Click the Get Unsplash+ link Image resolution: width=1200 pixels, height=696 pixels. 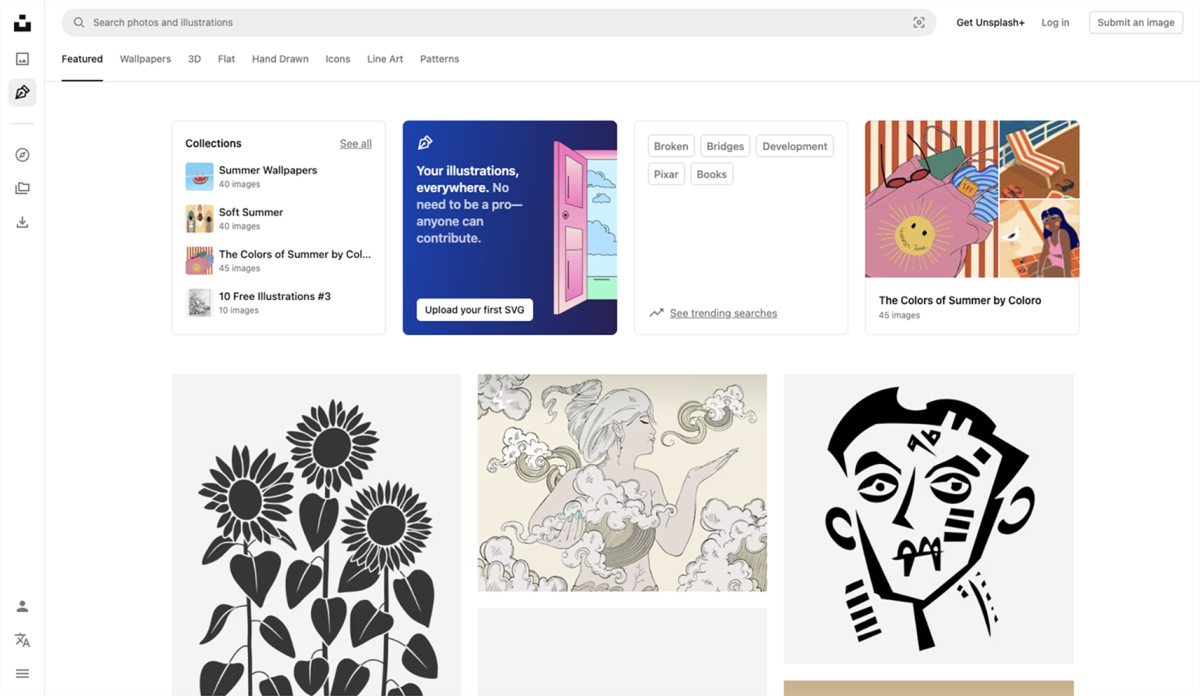(x=990, y=22)
